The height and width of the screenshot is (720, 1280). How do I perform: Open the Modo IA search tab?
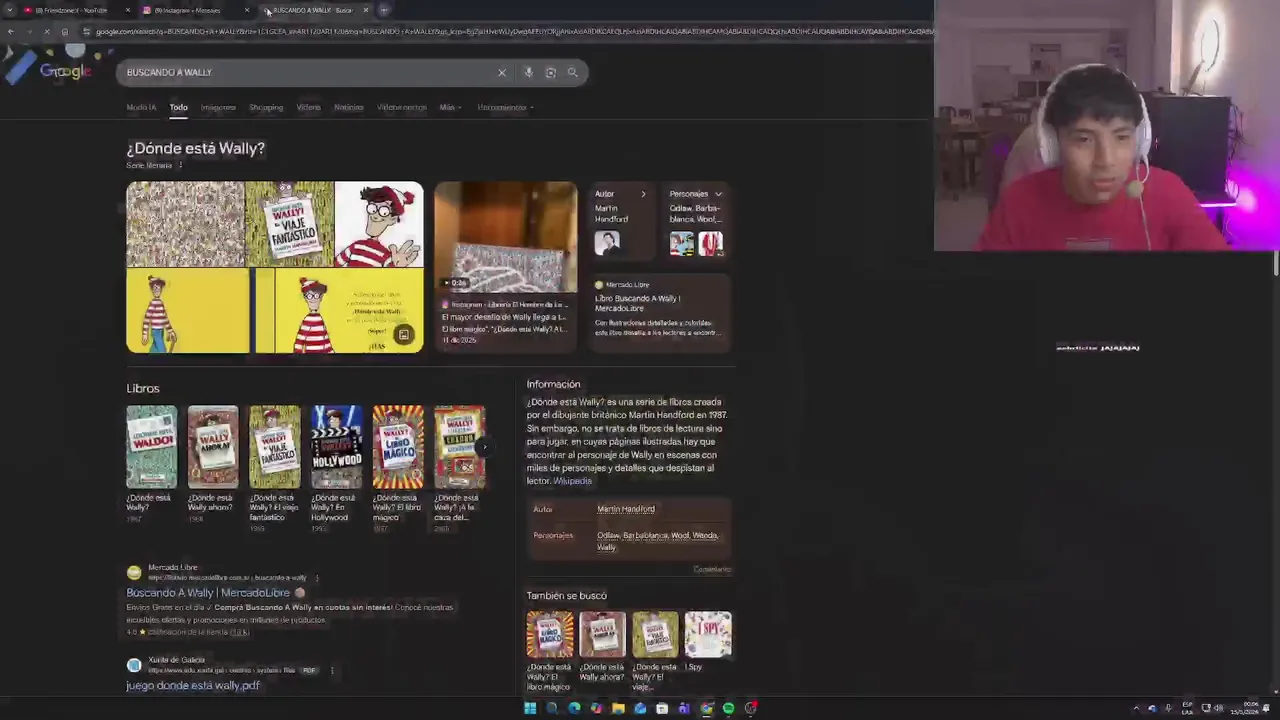coord(141,107)
